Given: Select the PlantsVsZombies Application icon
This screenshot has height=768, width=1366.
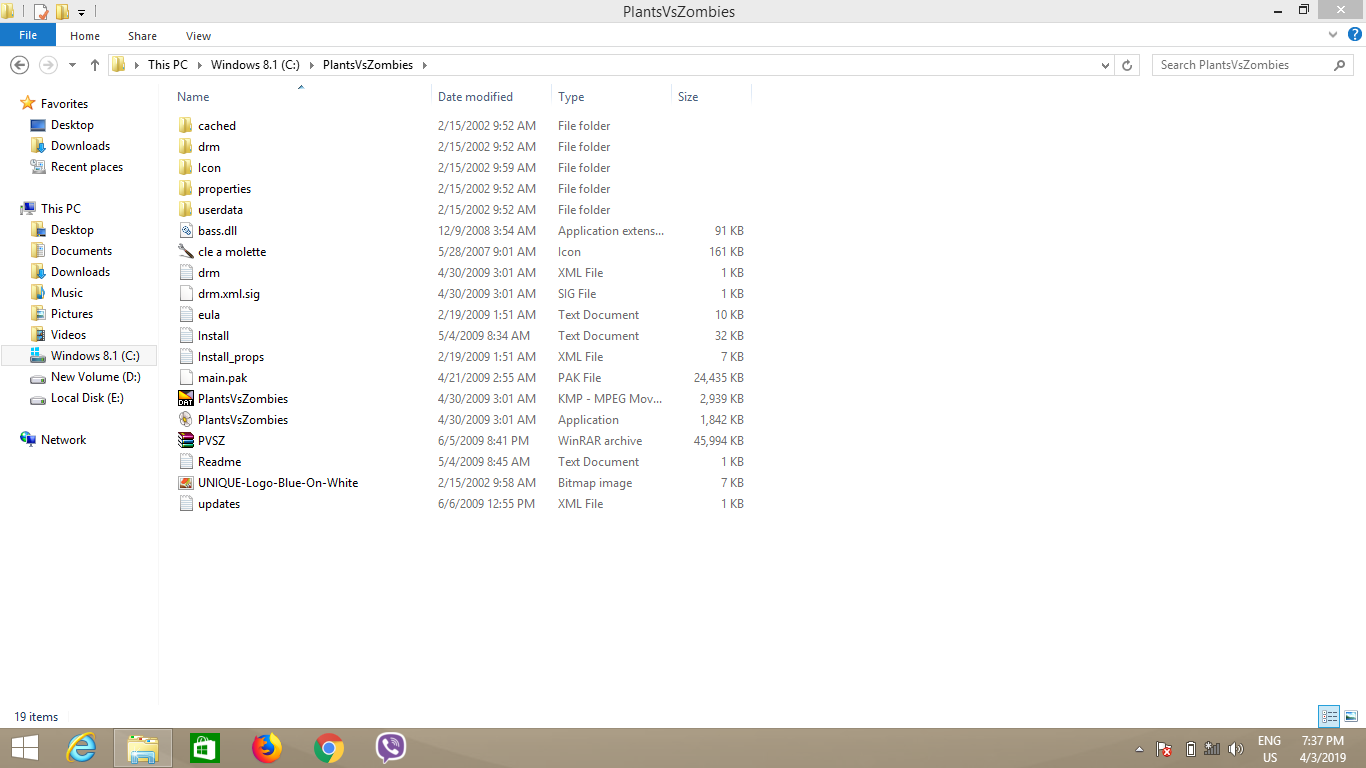Looking at the screenshot, I should click(185, 420).
